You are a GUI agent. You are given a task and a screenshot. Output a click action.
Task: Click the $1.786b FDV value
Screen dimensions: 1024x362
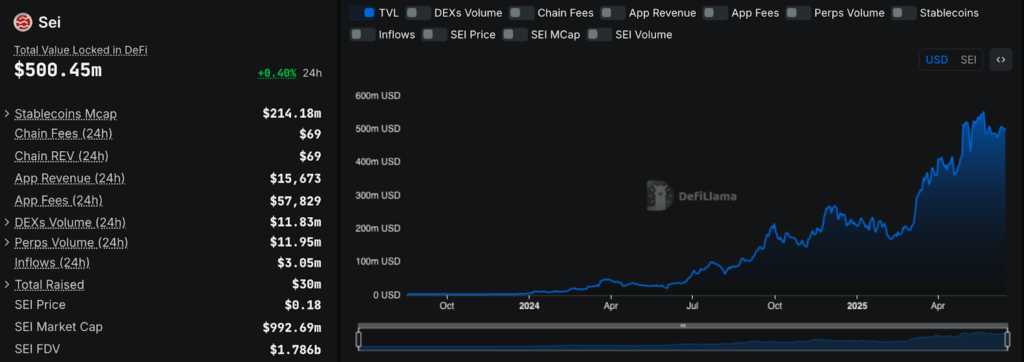coord(295,350)
